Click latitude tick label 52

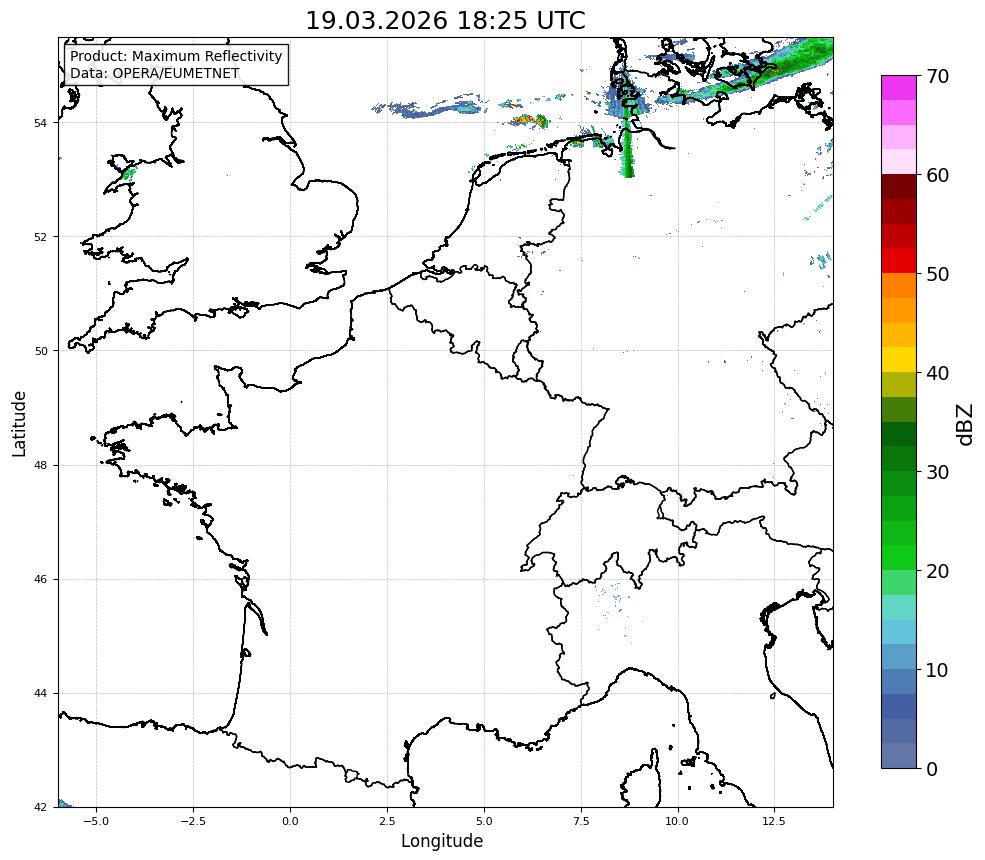point(40,237)
